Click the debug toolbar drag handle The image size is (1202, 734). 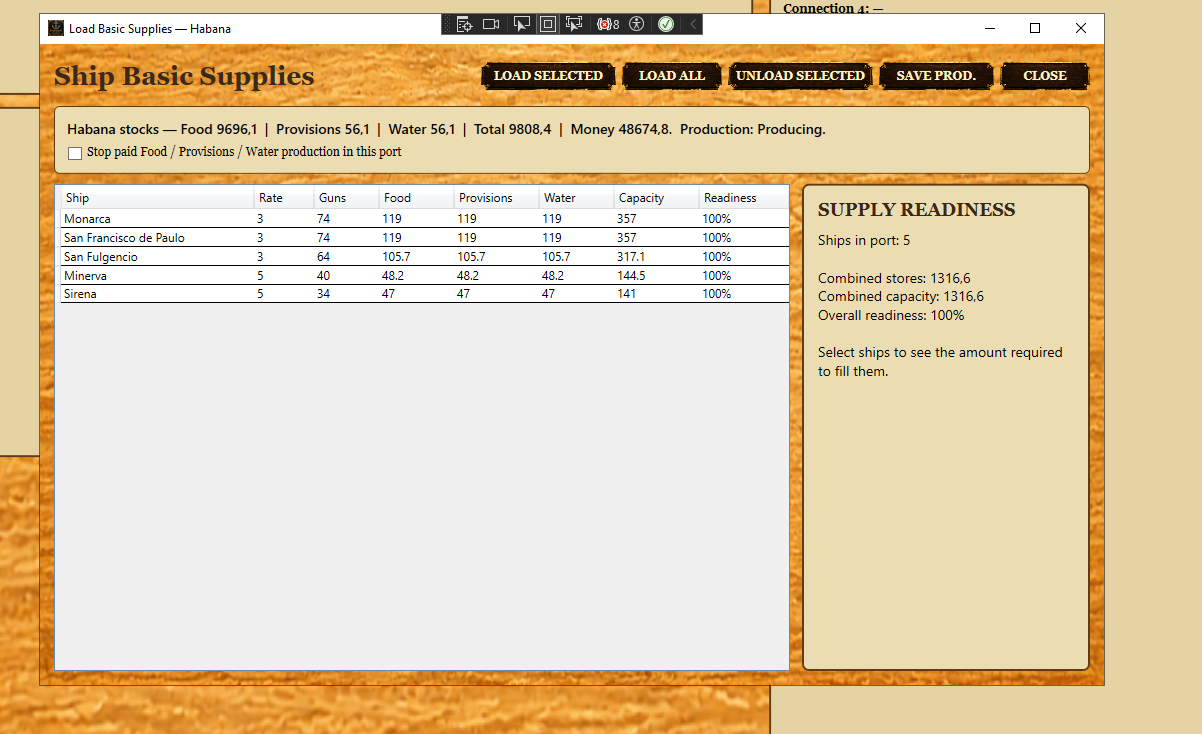(x=447, y=24)
